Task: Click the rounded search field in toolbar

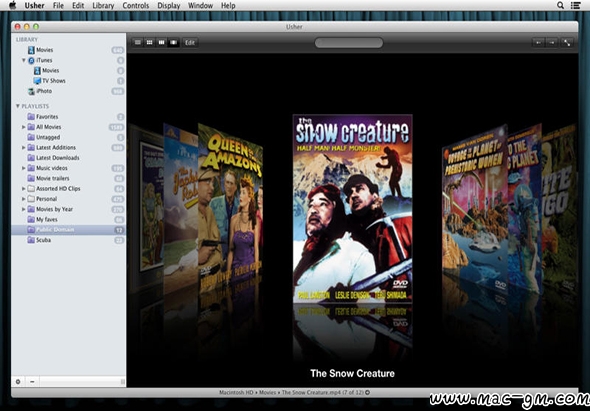Action: 349,43
